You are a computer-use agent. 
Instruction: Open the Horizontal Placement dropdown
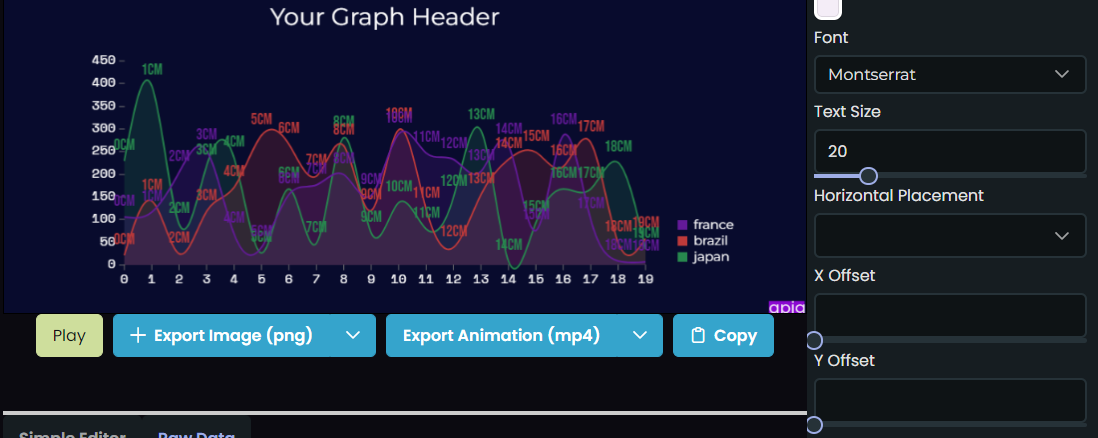(x=950, y=235)
